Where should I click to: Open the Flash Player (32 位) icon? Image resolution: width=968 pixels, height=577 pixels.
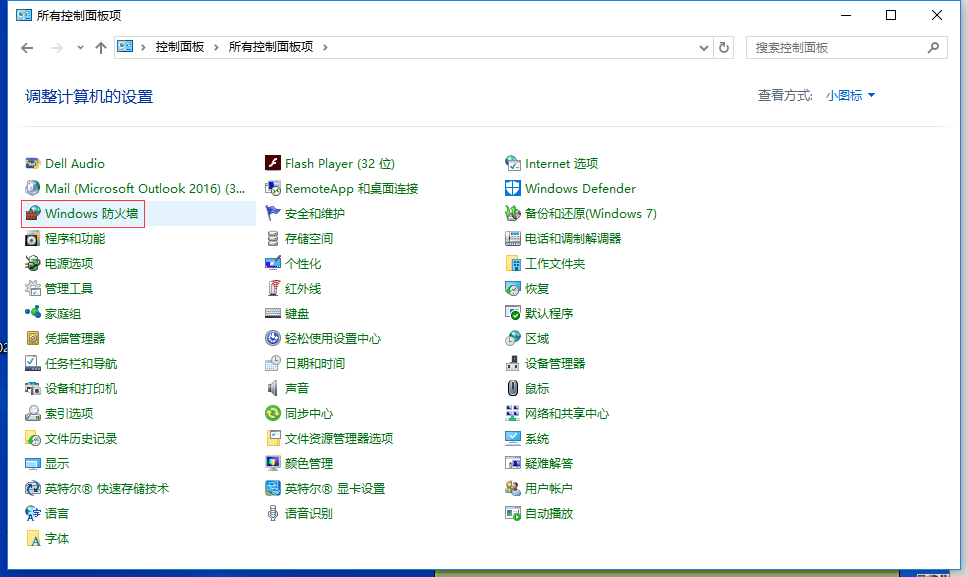(x=273, y=164)
